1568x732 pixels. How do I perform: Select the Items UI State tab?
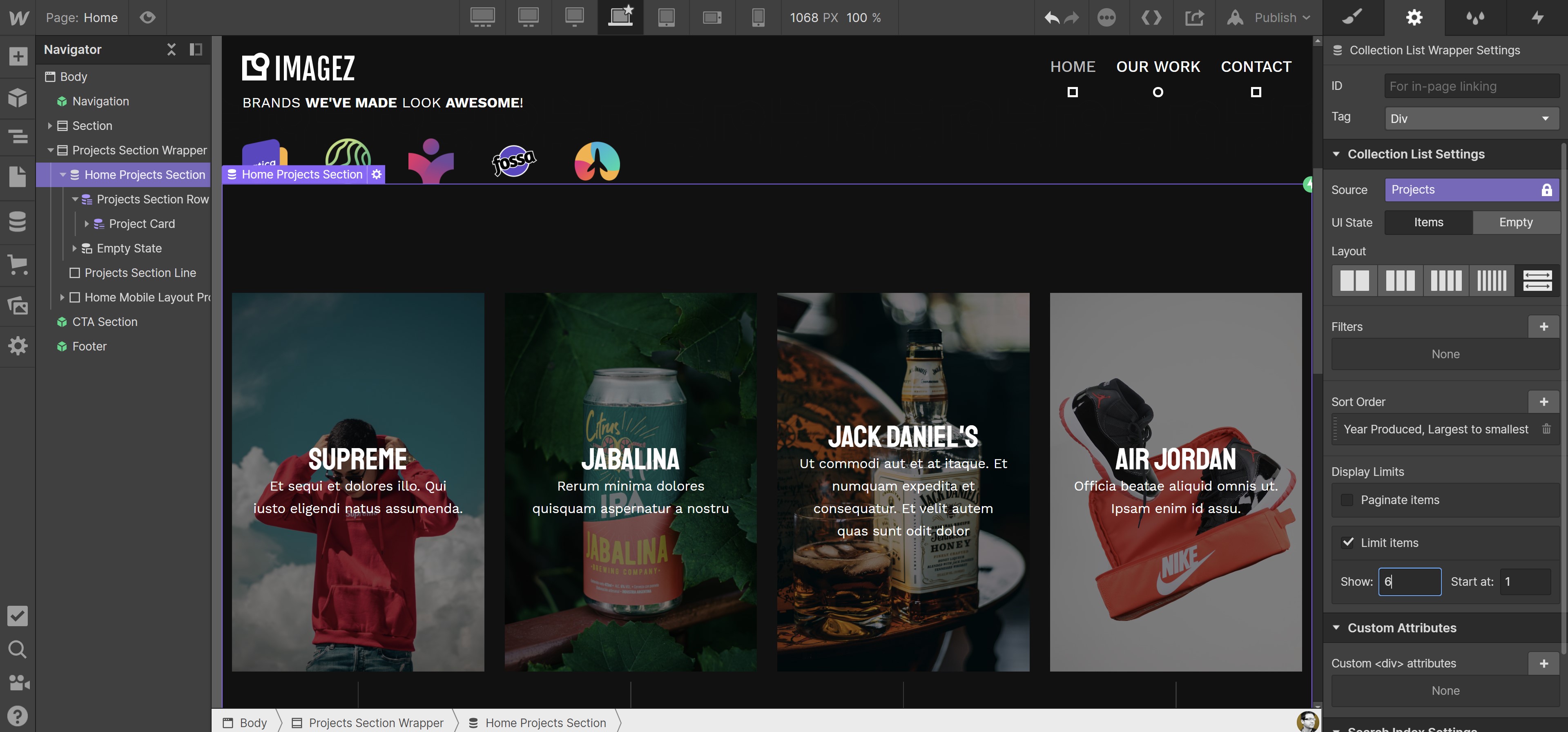click(x=1428, y=222)
